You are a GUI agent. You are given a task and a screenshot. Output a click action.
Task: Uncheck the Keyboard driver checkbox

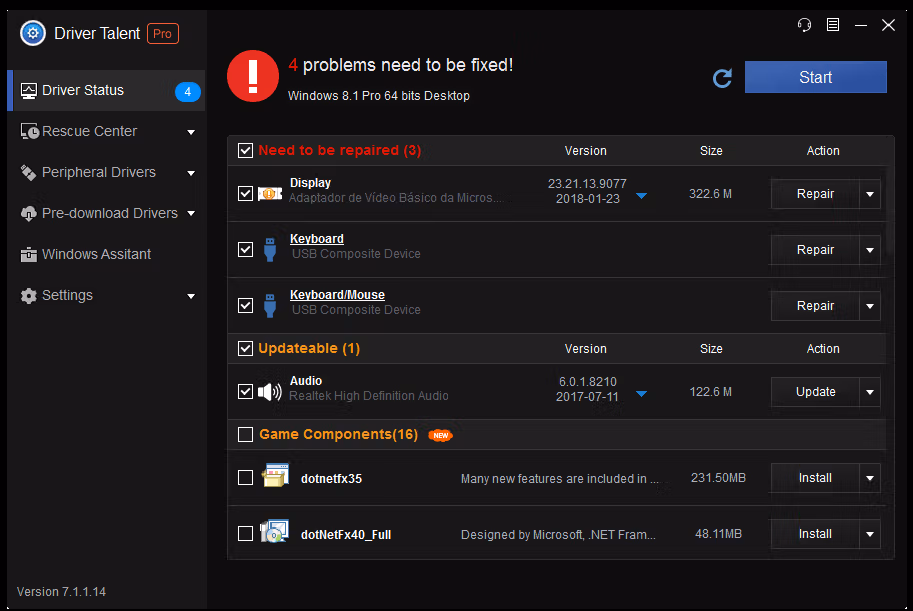click(245, 249)
